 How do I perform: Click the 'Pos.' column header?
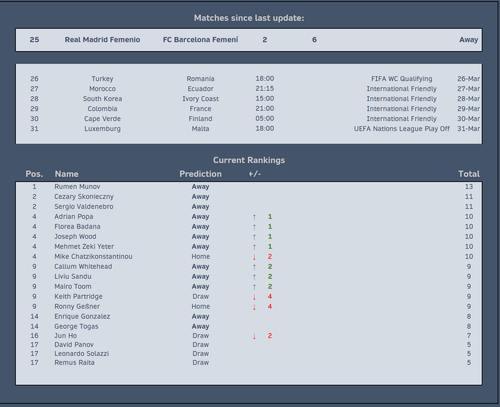tap(34, 174)
